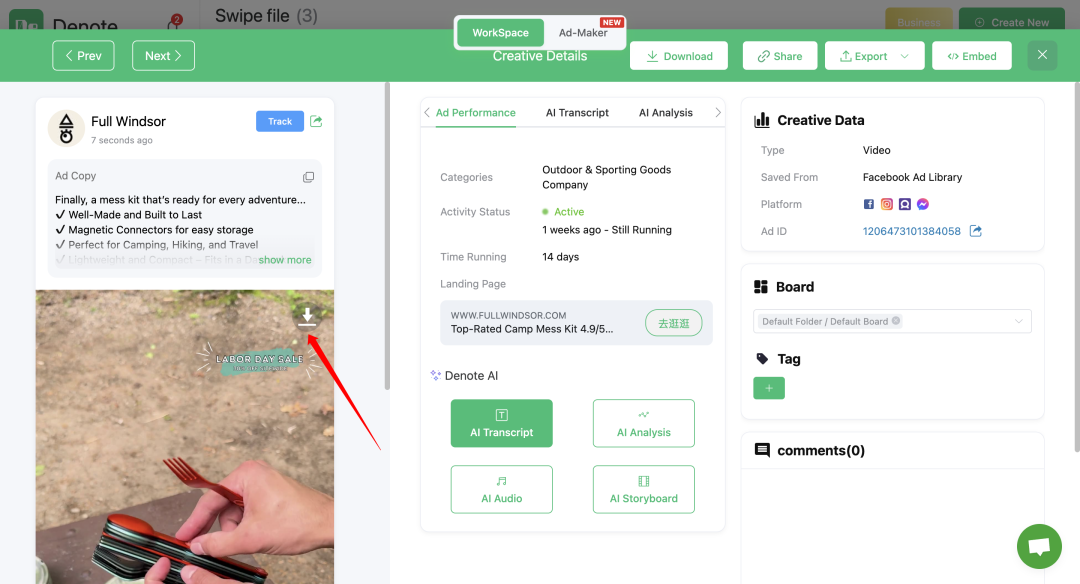1080x584 pixels.
Task: Open the AI Analysis tab
Action: tap(666, 112)
